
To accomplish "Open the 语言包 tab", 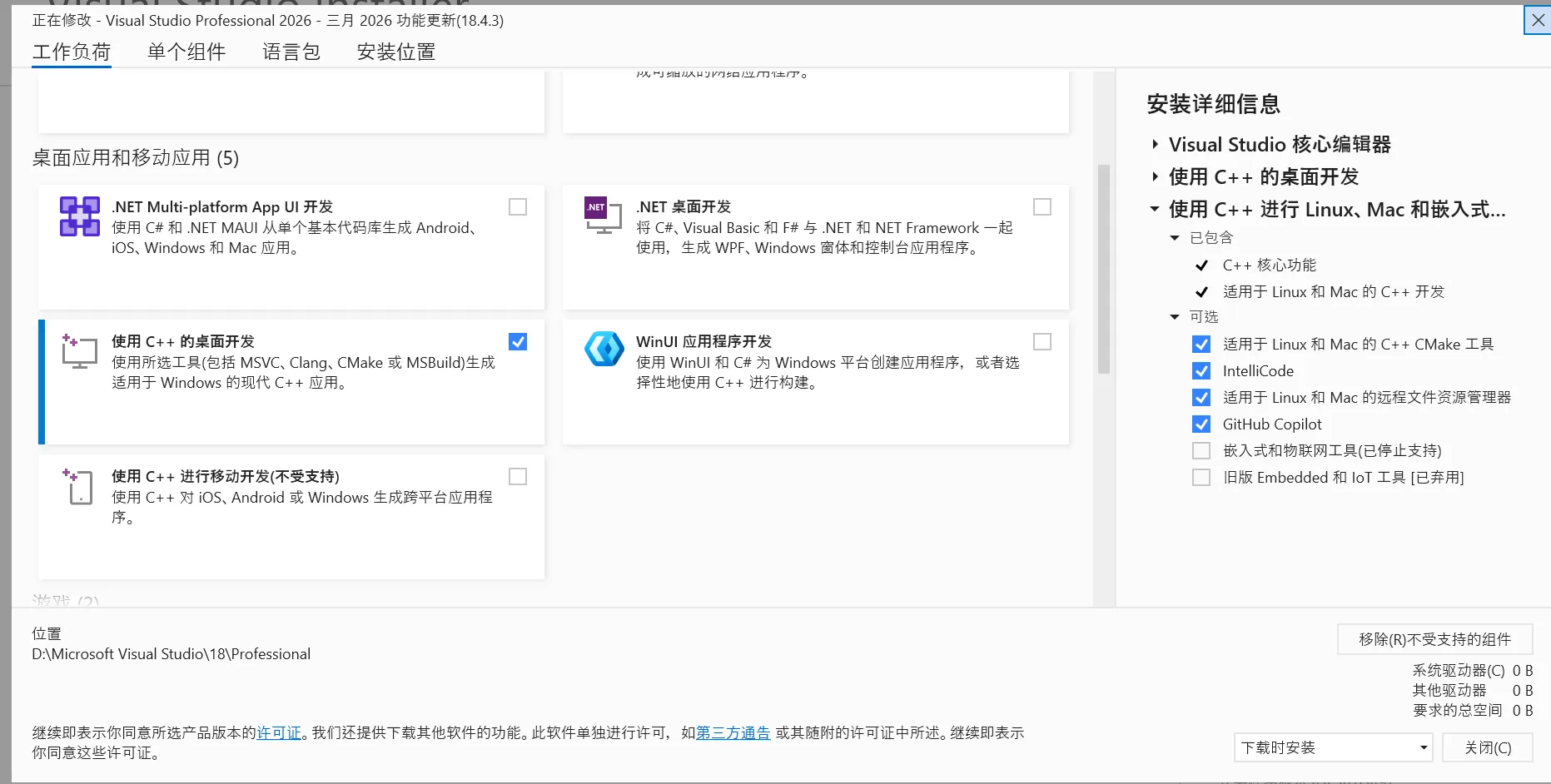I will click(x=291, y=52).
